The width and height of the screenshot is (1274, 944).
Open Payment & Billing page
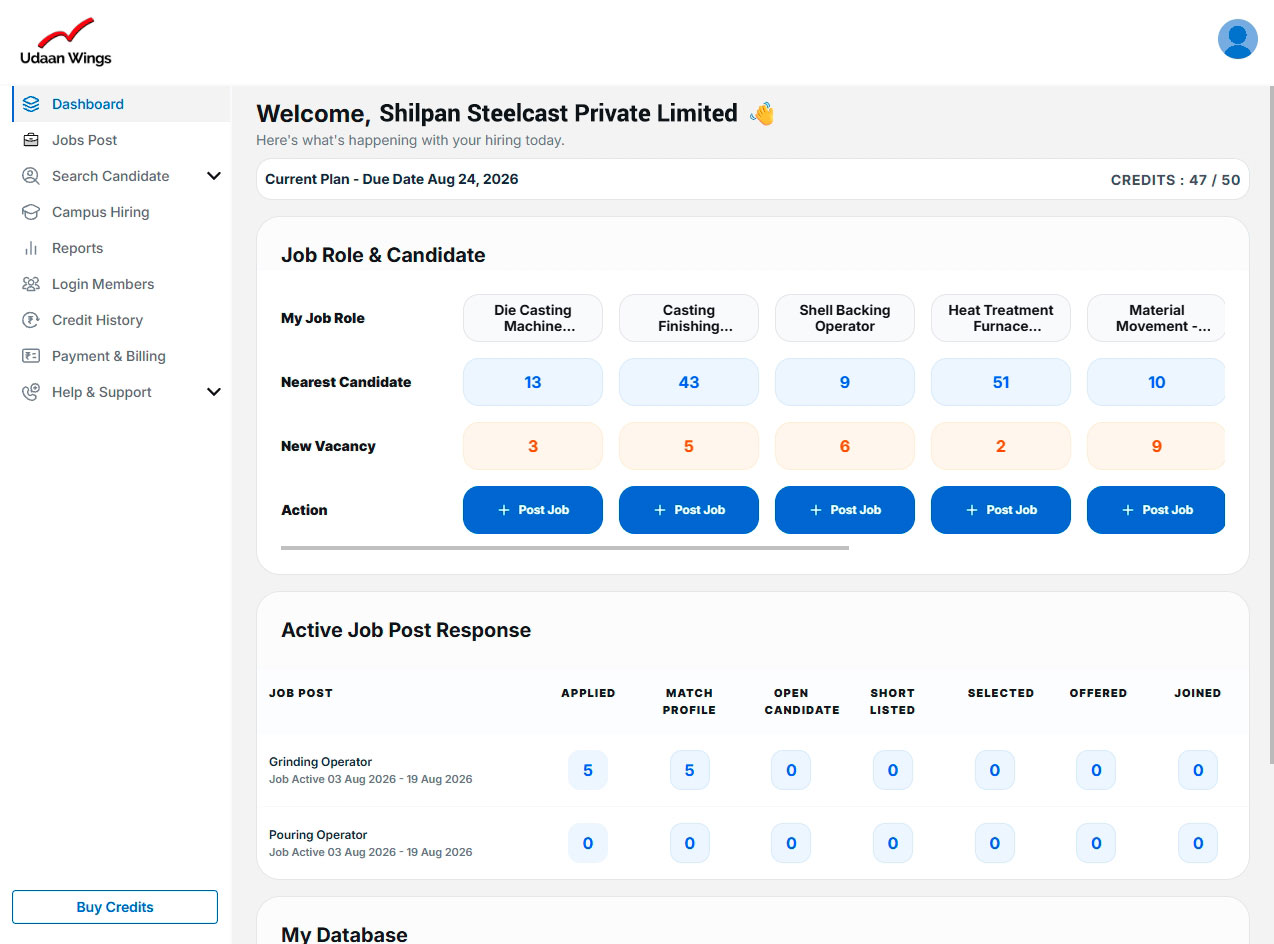coord(121,356)
